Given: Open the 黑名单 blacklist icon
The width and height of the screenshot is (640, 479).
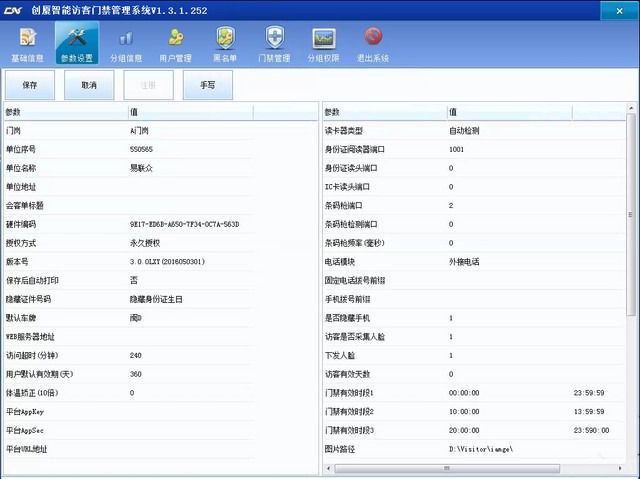Looking at the screenshot, I should (x=224, y=44).
